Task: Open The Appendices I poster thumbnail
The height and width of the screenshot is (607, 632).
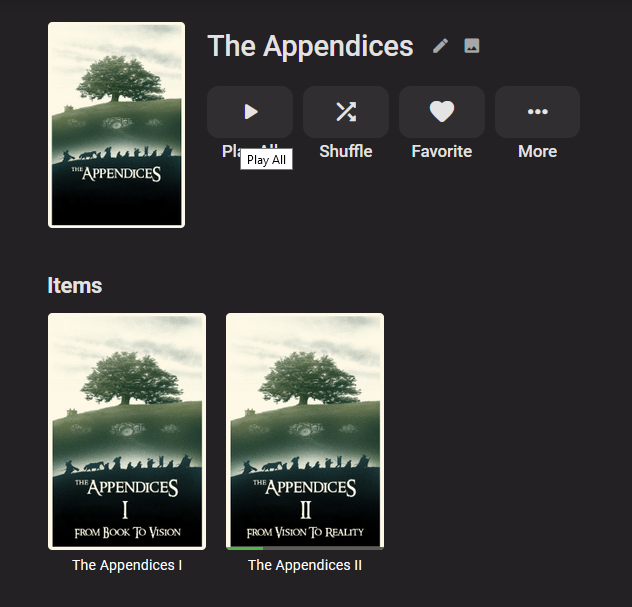Action: (127, 431)
